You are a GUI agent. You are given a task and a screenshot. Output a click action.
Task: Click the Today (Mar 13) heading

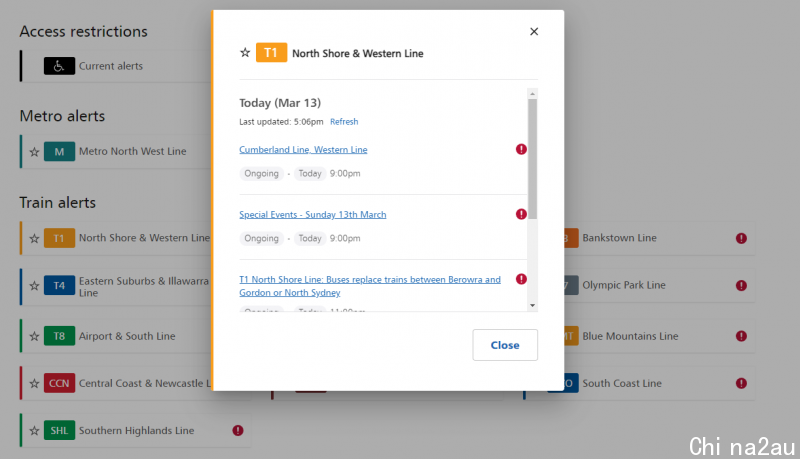pyautogui.click(x=280, y=103)
